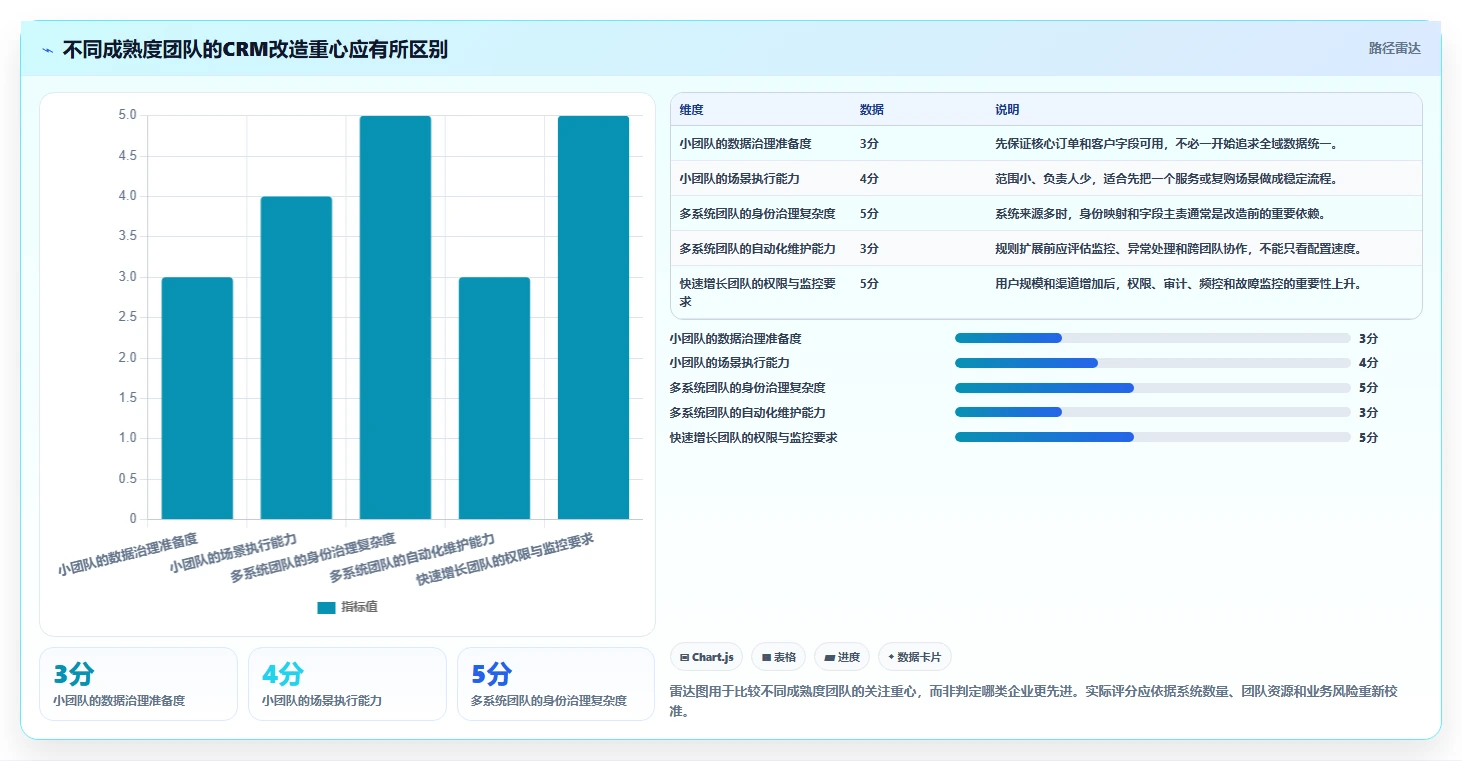Image resolution: width=1462 pixels, height=761 pixels.
Task: Click the chart bar for 小团队的数据治理准备度
Action: click(197, 398)
